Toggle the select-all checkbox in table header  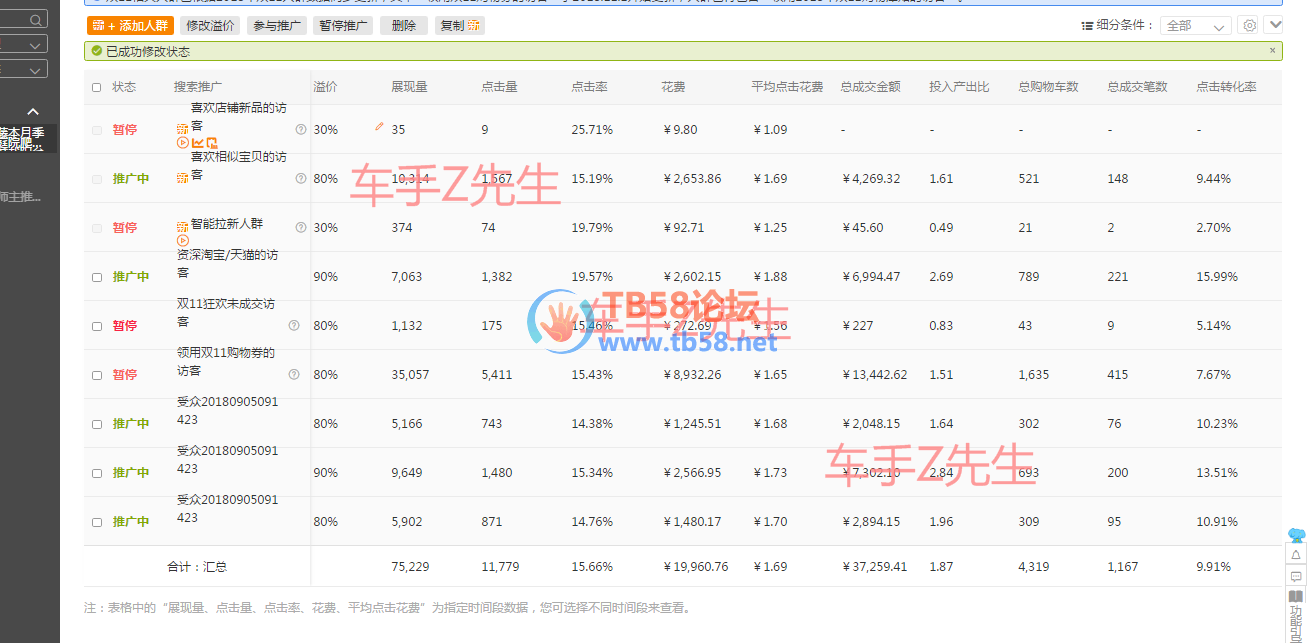[97, 87]
